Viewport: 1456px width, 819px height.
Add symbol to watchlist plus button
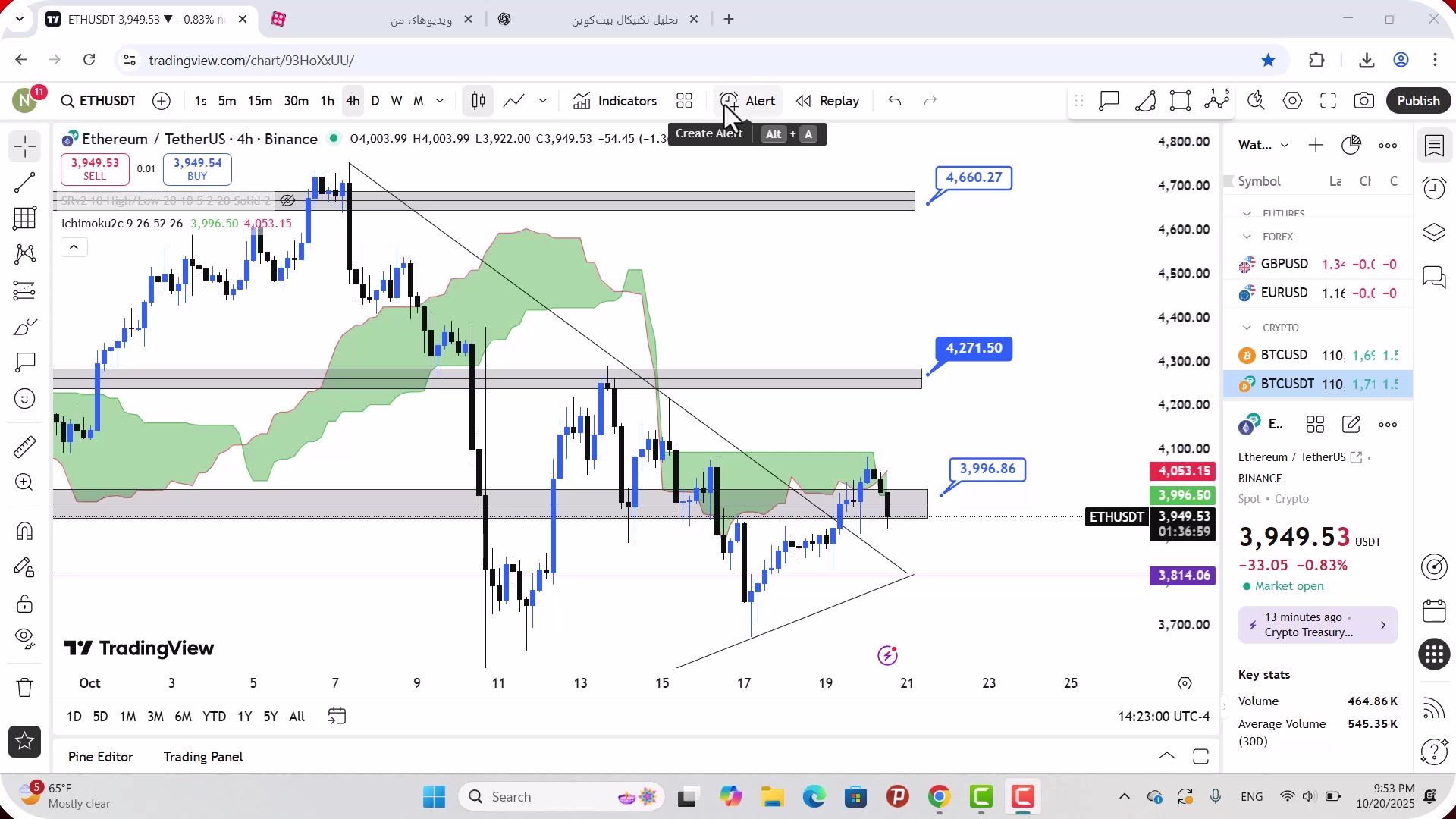click(1316, 145)
